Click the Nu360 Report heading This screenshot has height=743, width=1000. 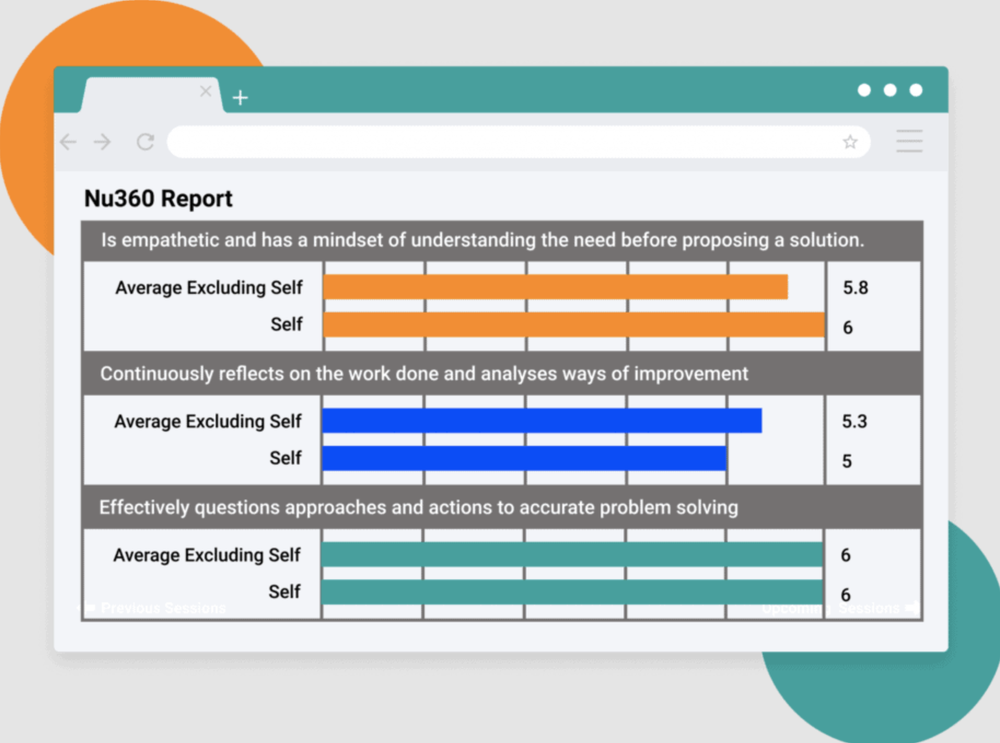tap(158, 198)
